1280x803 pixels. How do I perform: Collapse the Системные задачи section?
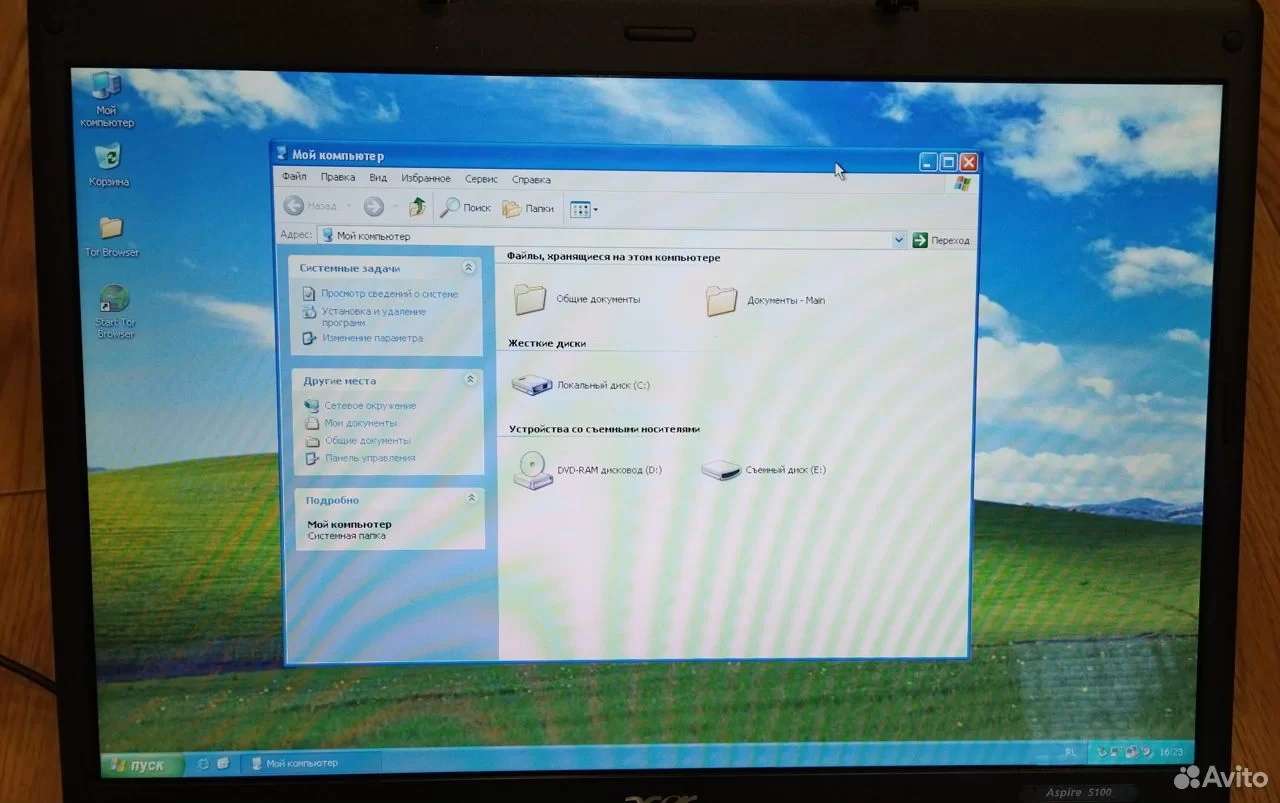pyautogui.click(x=469, y=268)
